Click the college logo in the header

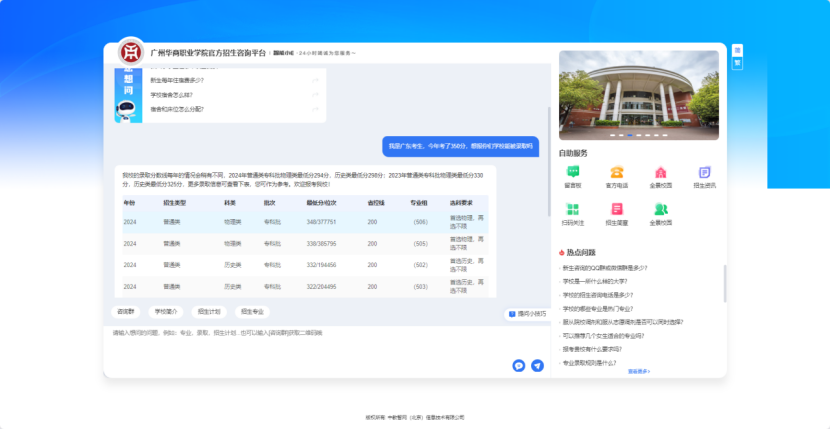tap(130, 53)
